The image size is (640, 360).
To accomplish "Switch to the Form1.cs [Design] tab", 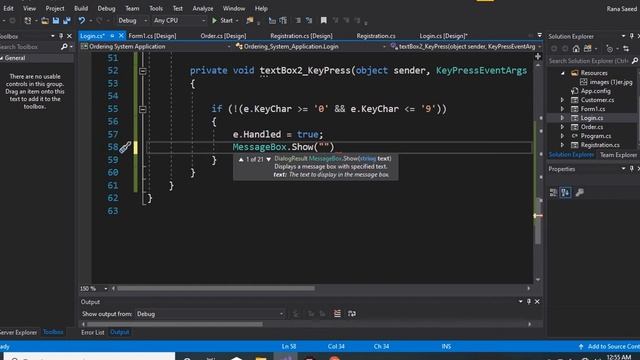I will pyautogui.click(x=152, y=36).
